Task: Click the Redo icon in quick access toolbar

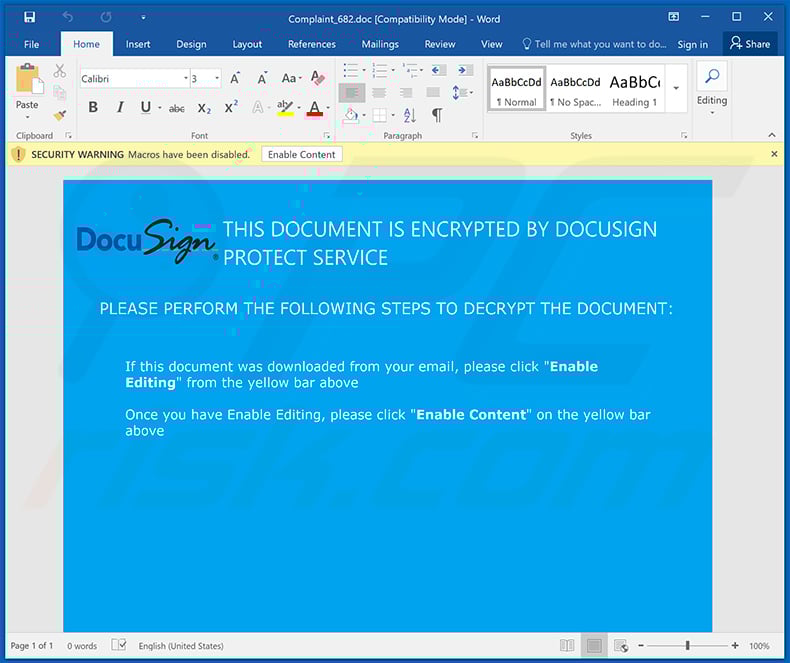Action: [105, 17]
